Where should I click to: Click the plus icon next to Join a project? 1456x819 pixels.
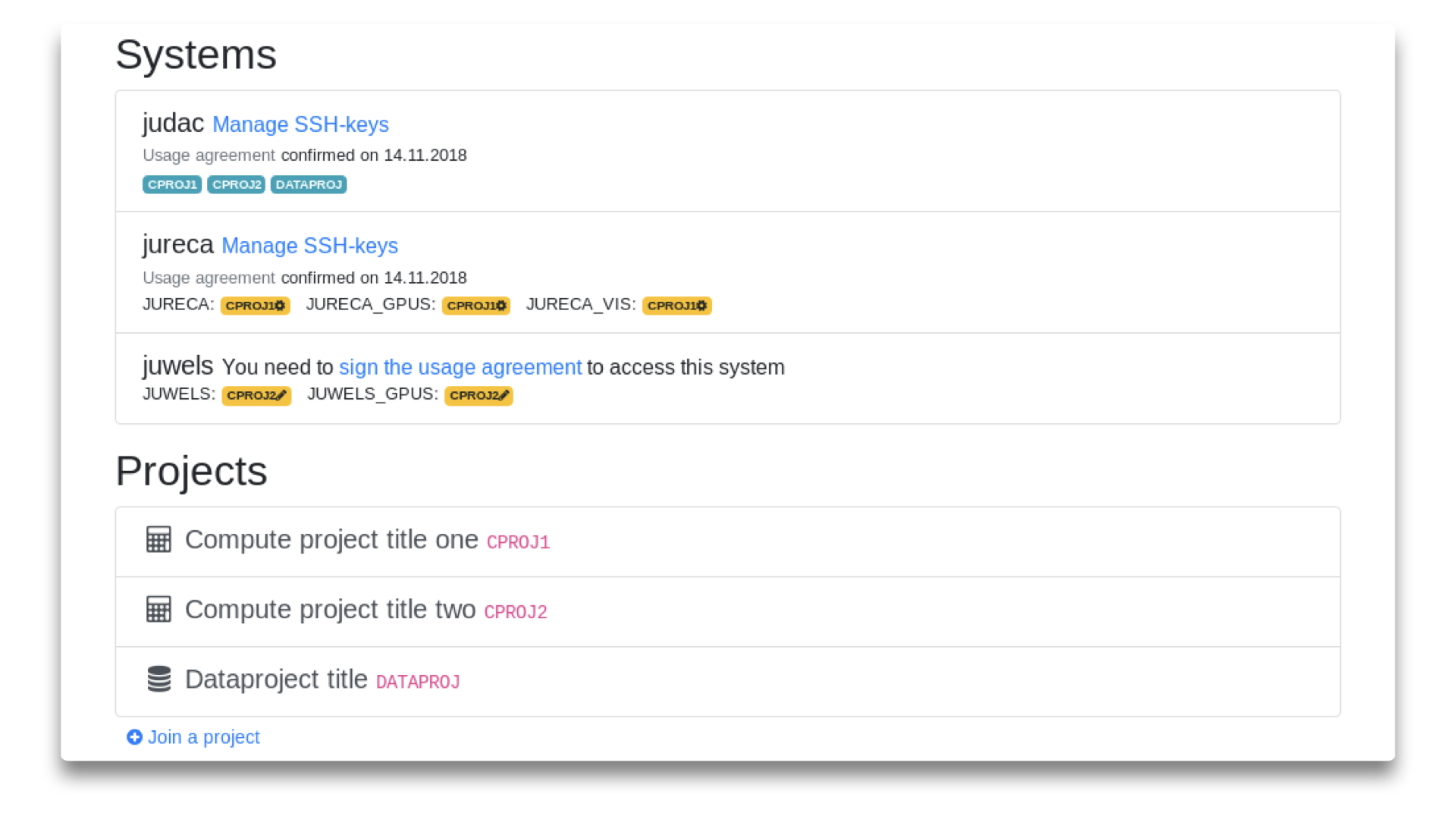click(134, 737)
